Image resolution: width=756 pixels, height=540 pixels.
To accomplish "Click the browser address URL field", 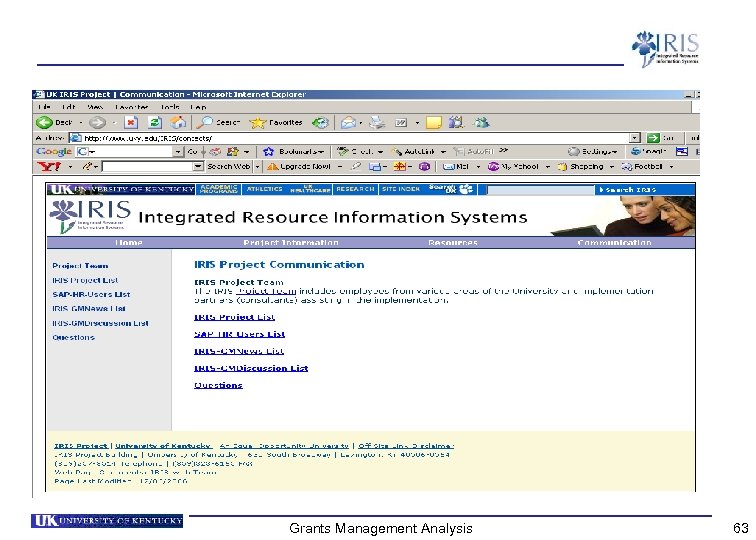I will [355, 138].
